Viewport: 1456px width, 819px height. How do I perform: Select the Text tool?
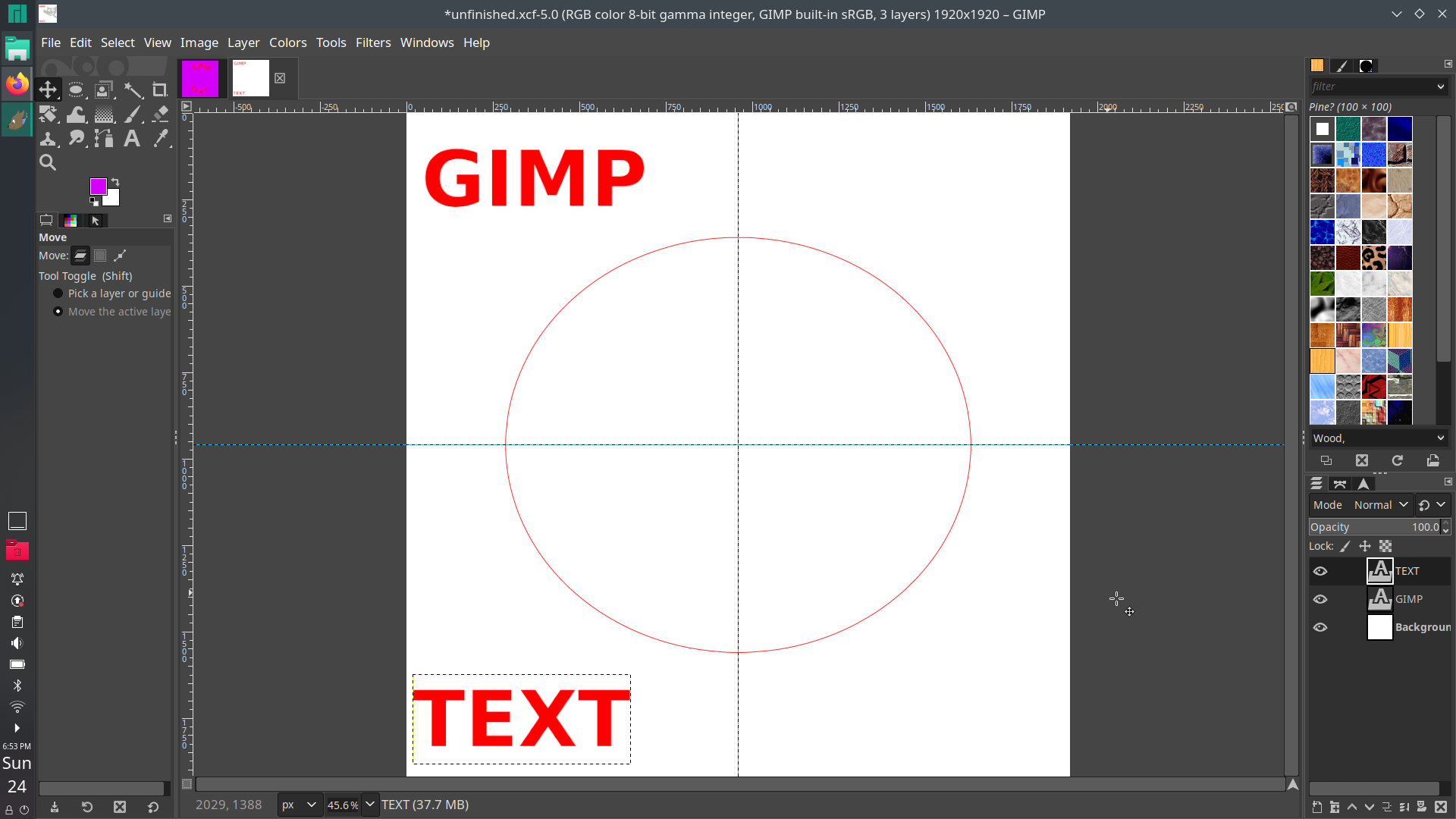pos(133,138)
